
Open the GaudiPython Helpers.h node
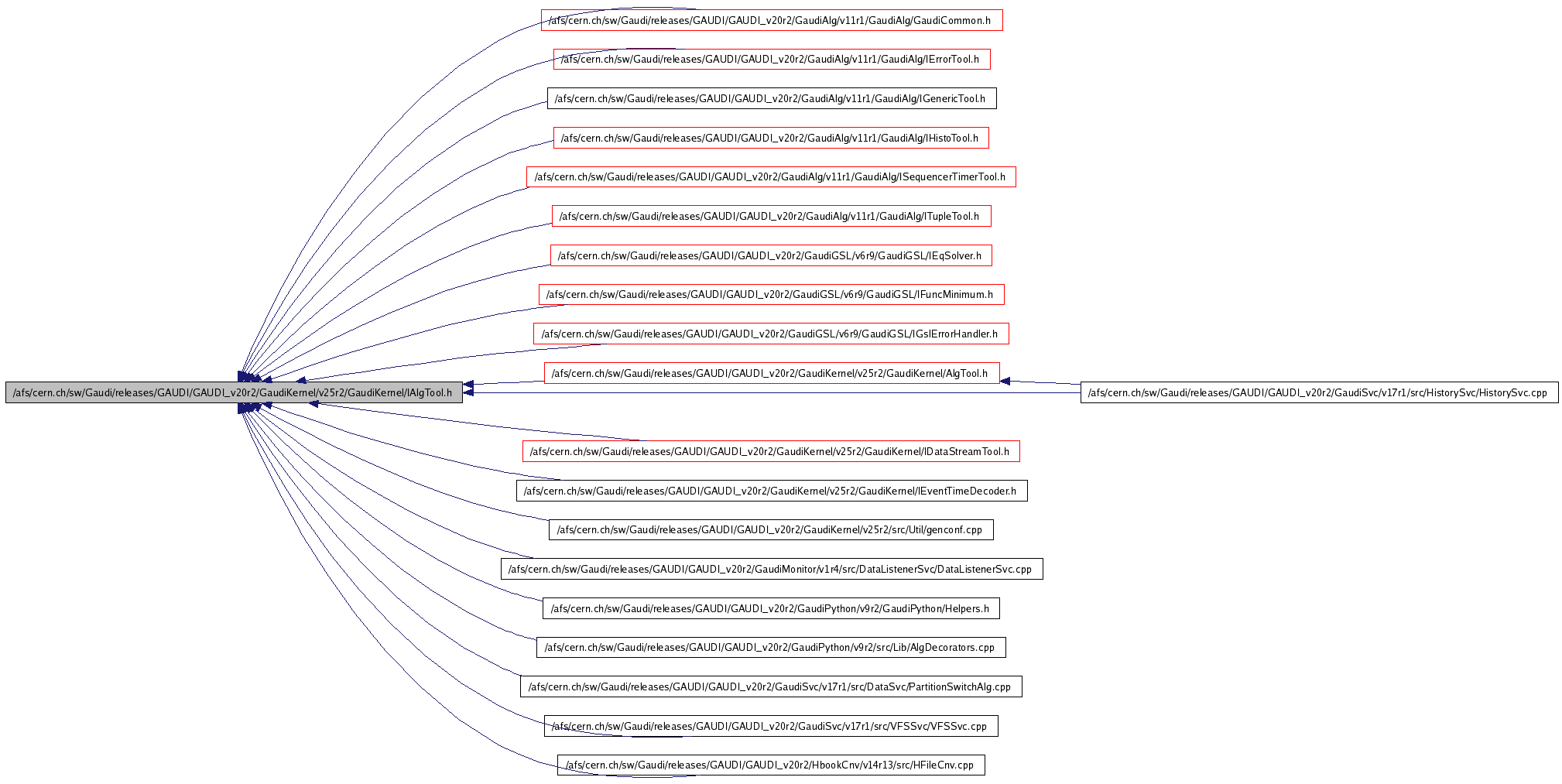(771, 609)
